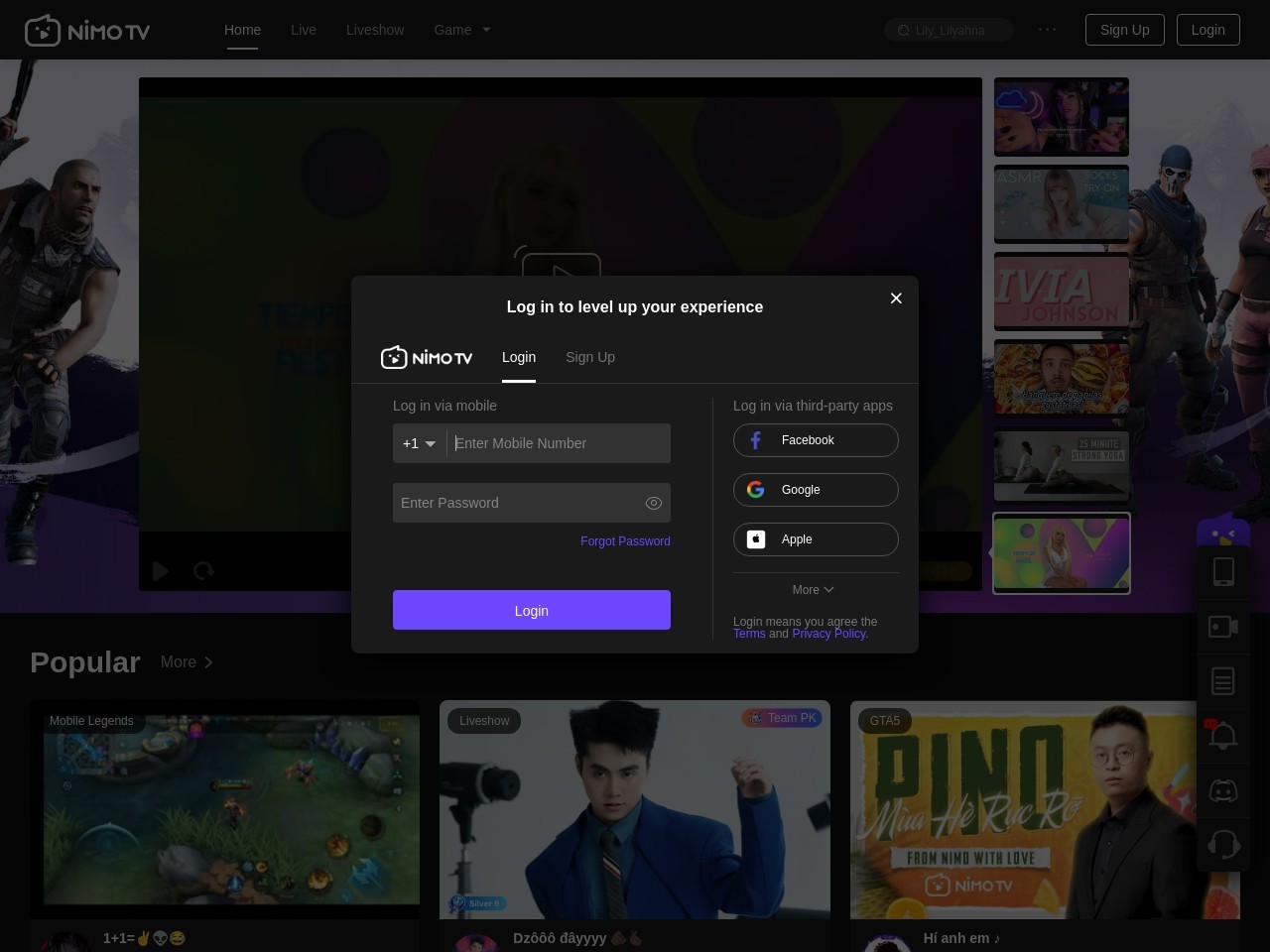The width and height of the screenshot is (1270, 952).
Task: Switch to the Sign Up tab
Action: coord(590,357)
